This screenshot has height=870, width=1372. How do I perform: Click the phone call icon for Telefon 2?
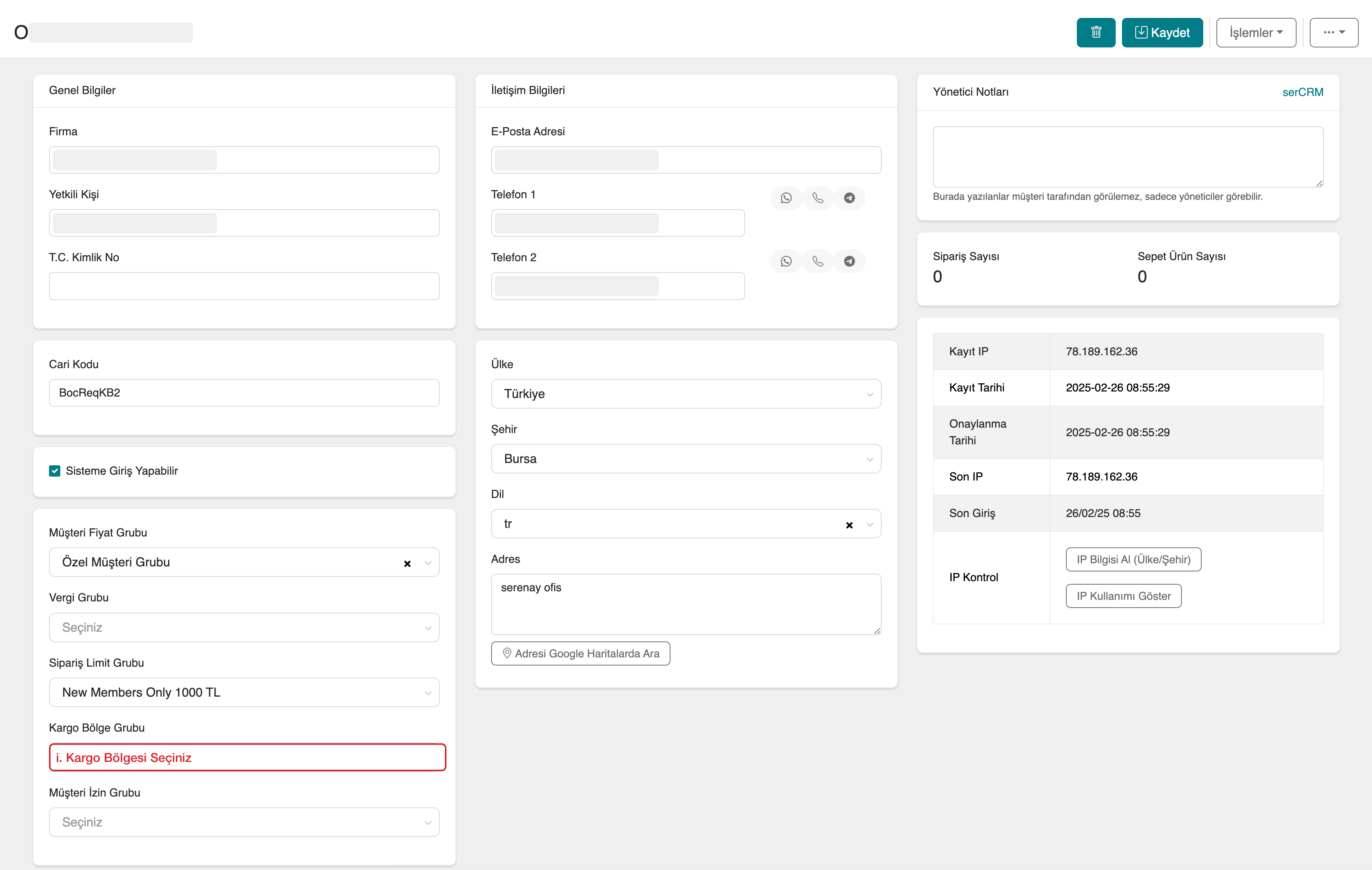pos(817,261)
